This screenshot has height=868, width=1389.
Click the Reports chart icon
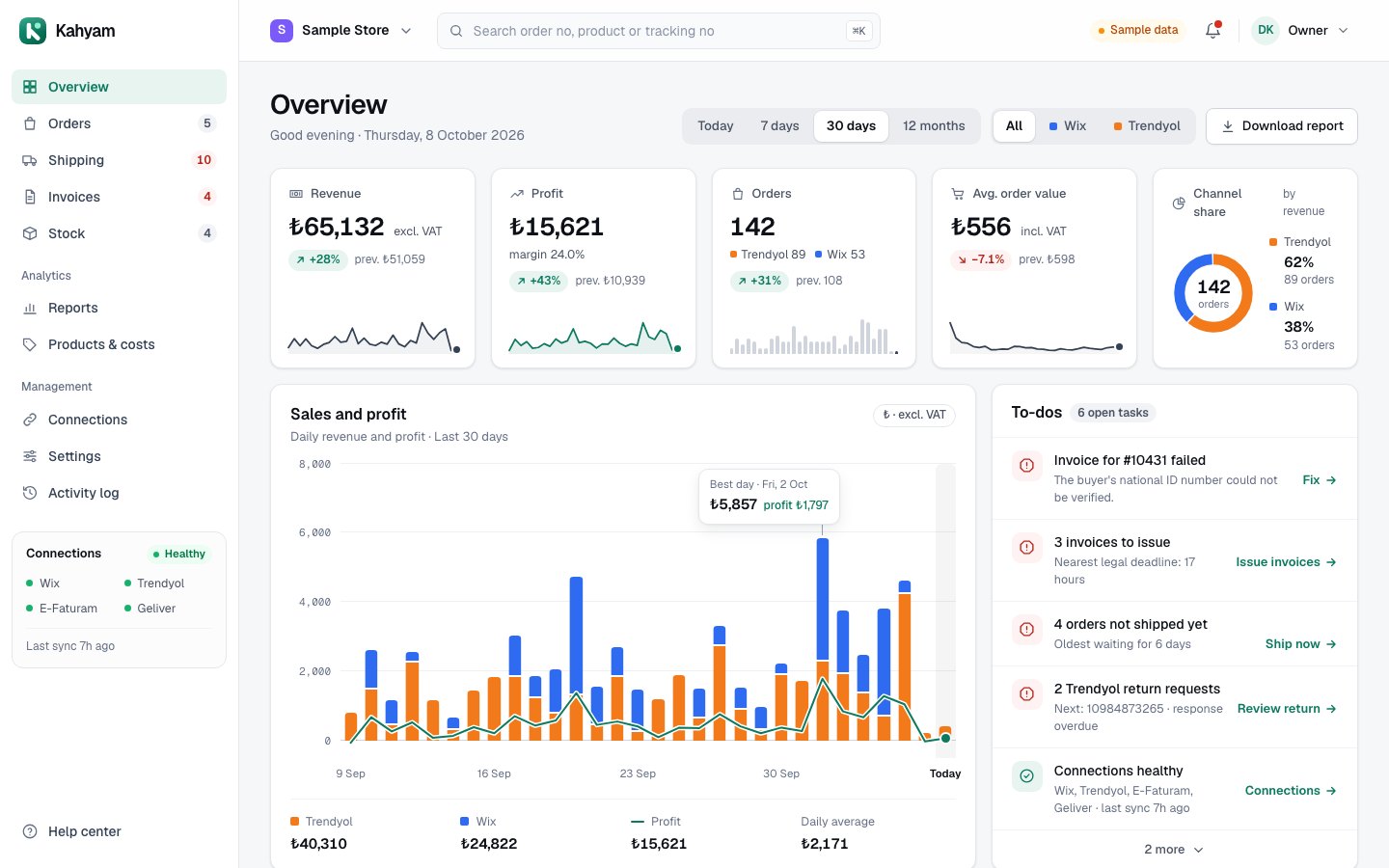tap(30, 308)
